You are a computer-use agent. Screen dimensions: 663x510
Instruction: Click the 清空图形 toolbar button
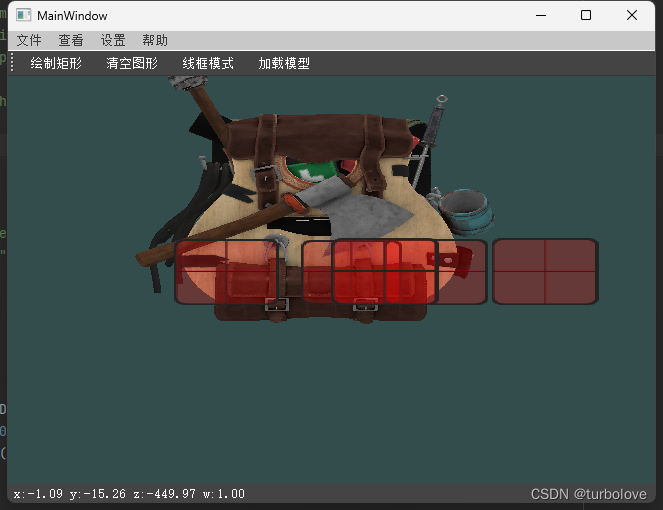(132, 63)
